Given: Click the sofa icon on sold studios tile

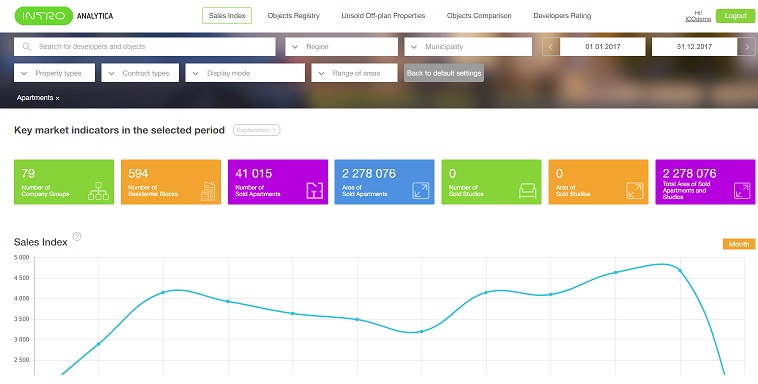Looking at the screenshot, I should [x=527, y=191].
